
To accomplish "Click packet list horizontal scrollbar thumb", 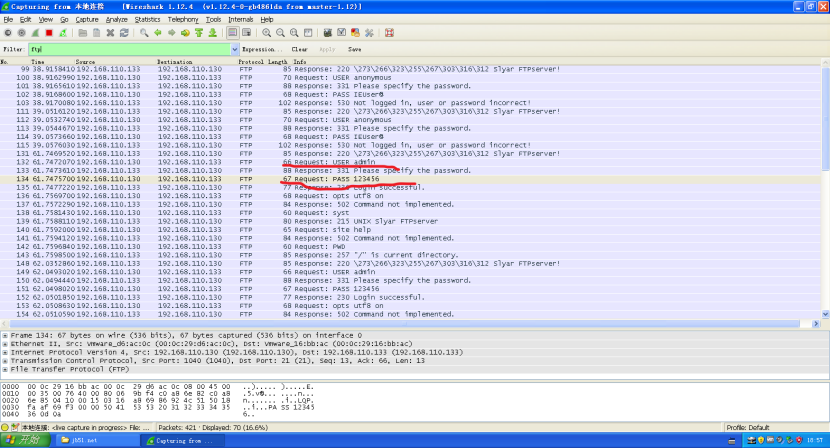I will pos(405,324).
